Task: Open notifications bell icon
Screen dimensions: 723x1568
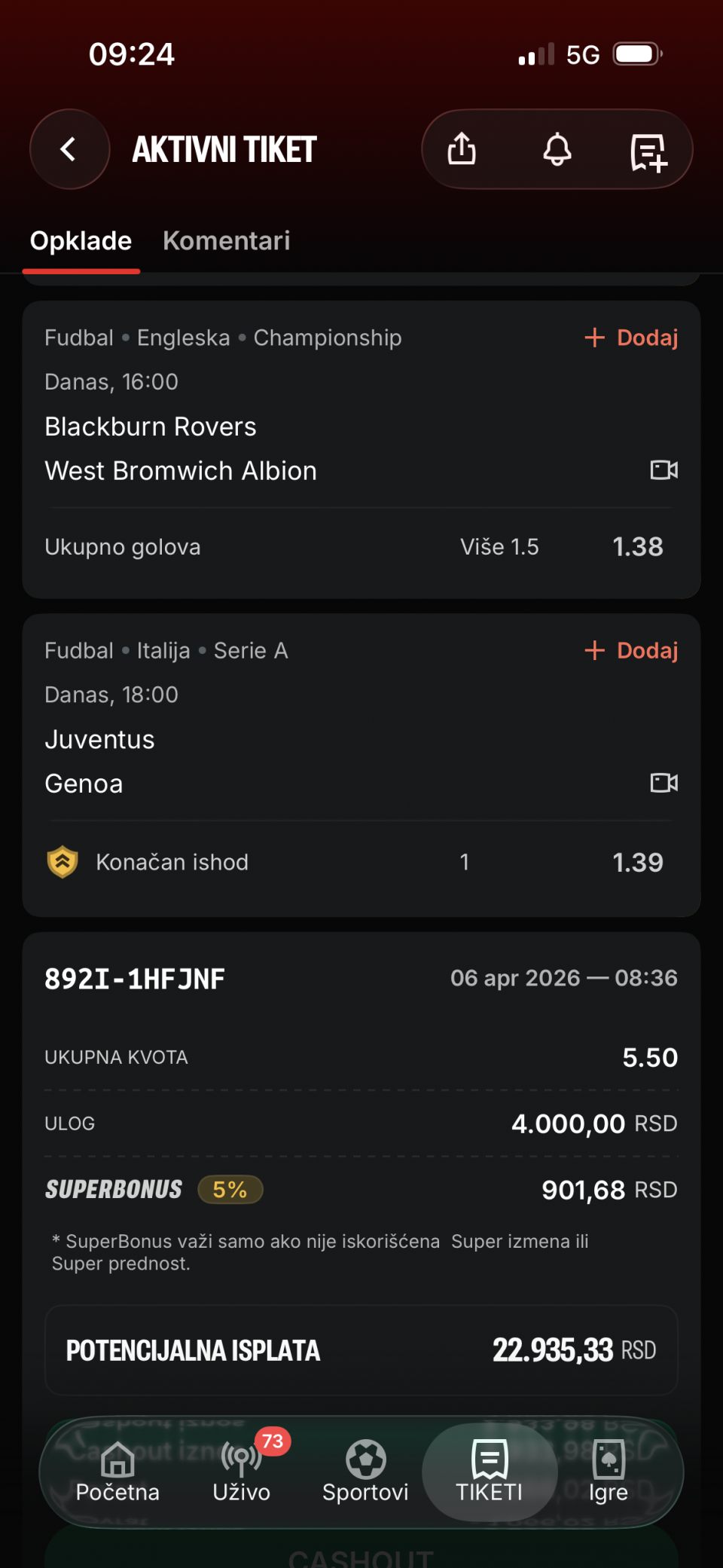Action: 557,149
